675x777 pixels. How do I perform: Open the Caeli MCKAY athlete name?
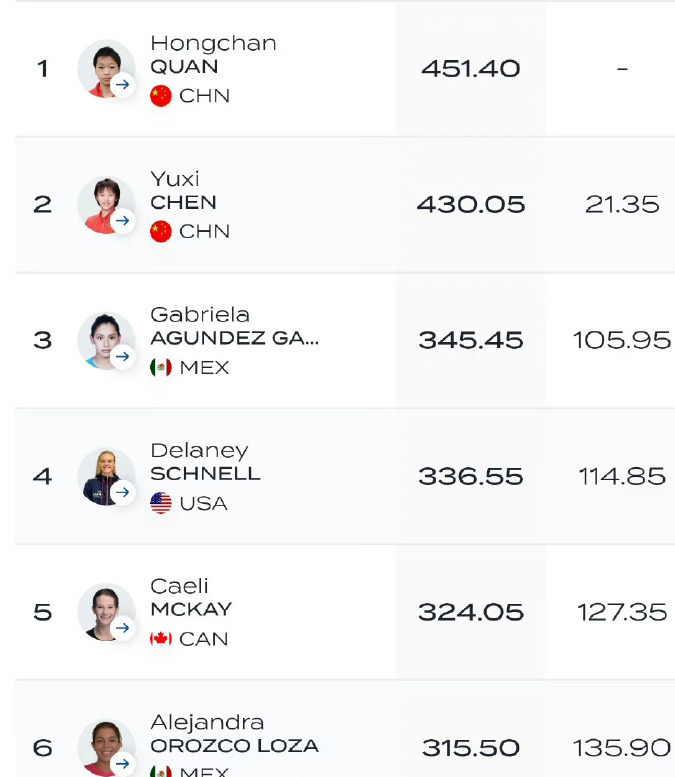point(191,598)
